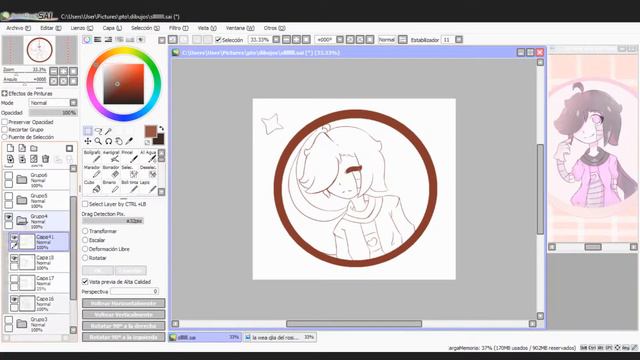Click the Perspectiva input field
Image resolution: width=640 pixels, height=360 pixels.
click(134, 291)
